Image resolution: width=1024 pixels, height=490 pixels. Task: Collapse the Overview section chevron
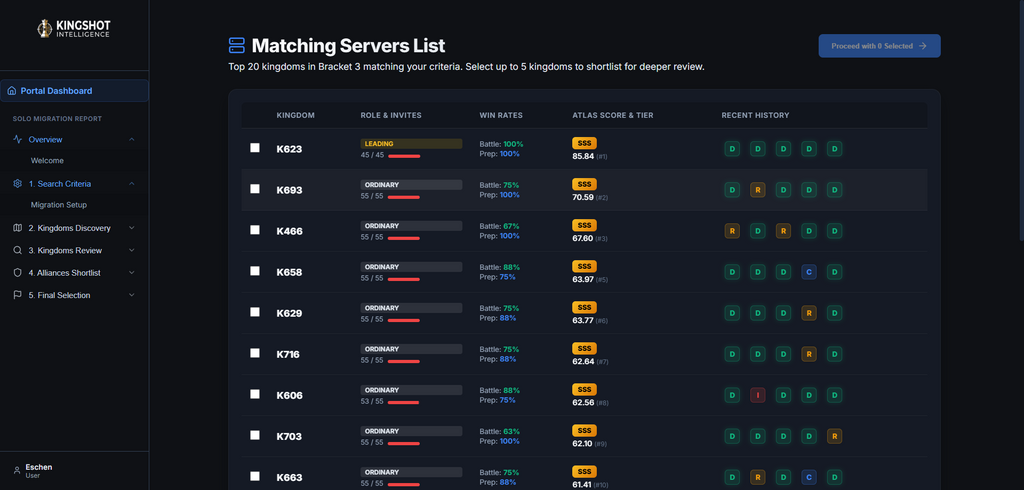coord(131,139)
